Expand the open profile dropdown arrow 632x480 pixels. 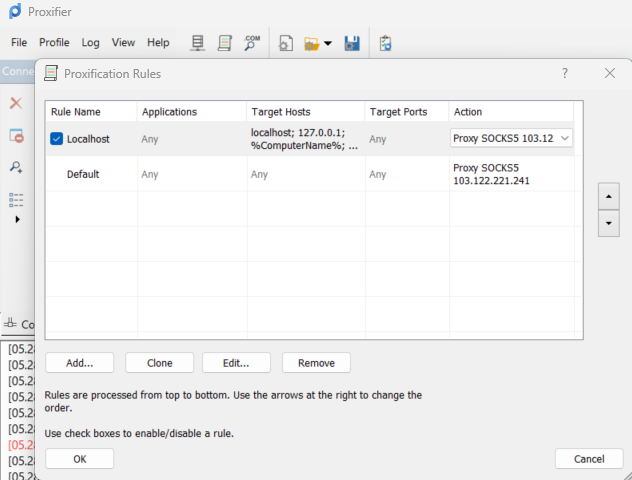pos(328,44)
